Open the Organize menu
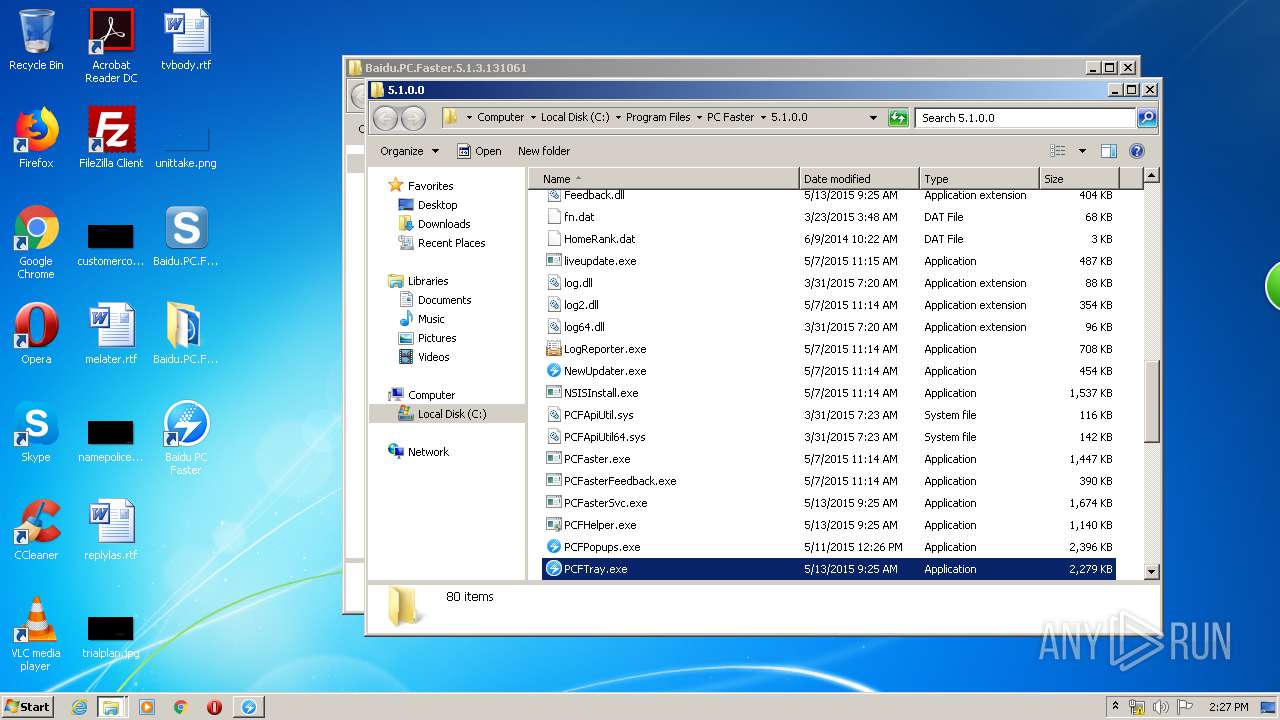1280x720 pixels. click(409, 151)
